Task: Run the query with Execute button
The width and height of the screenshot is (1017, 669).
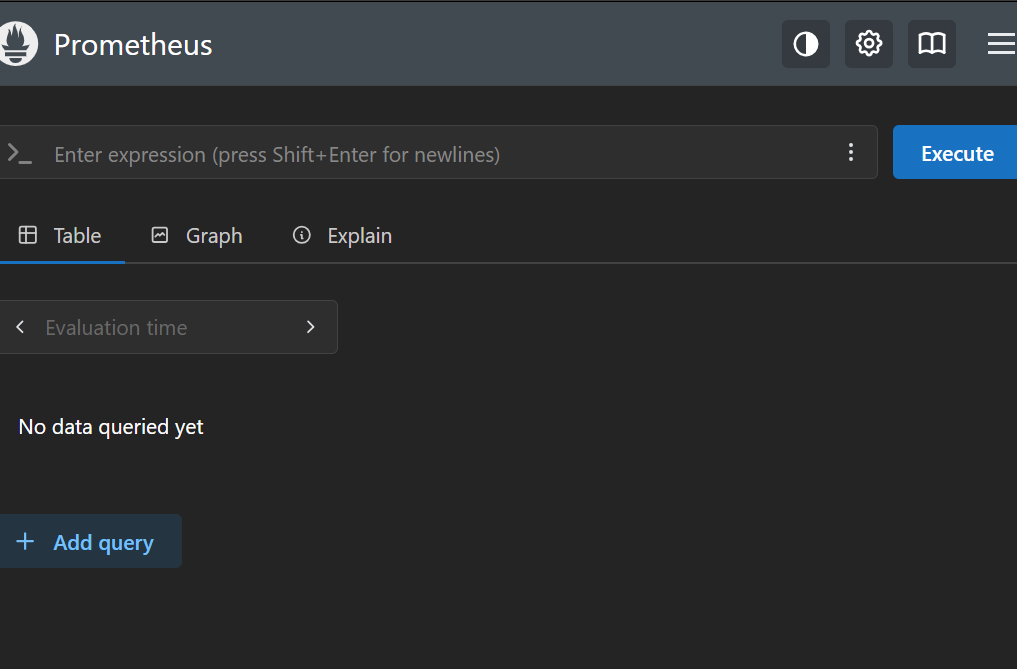Action: 957,152
